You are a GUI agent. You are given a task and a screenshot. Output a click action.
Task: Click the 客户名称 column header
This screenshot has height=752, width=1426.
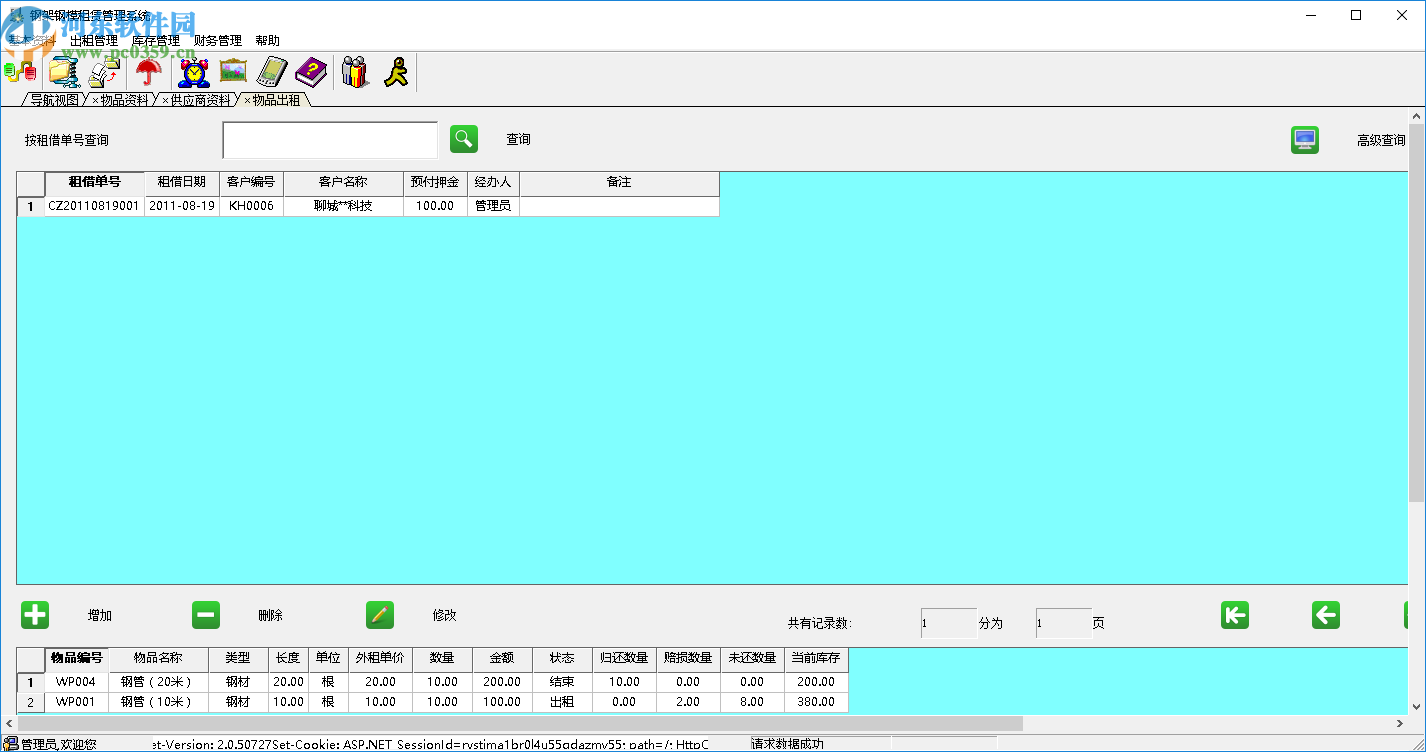344,183
